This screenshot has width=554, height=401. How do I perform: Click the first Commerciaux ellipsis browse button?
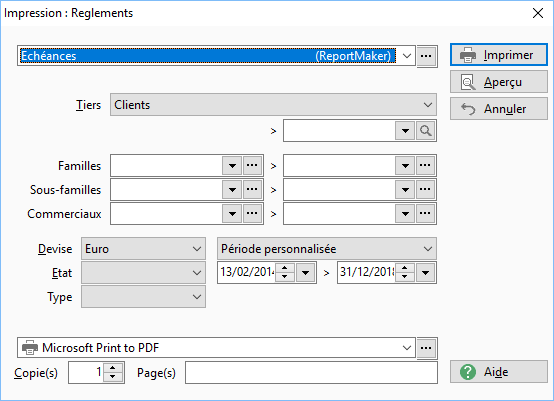[x=252, y=213]
